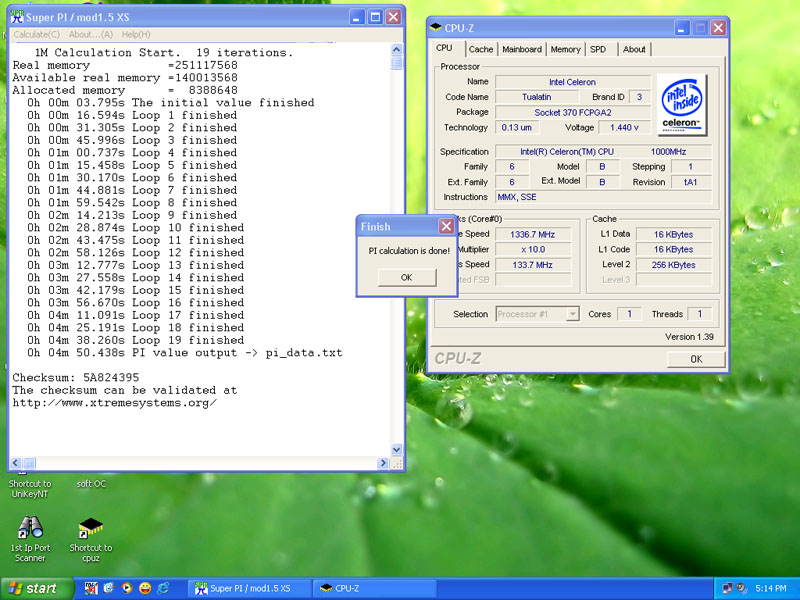Click the Loop 1 finished line
The width and height of the screenshot is (800, 600).
(x=132, y=115)
